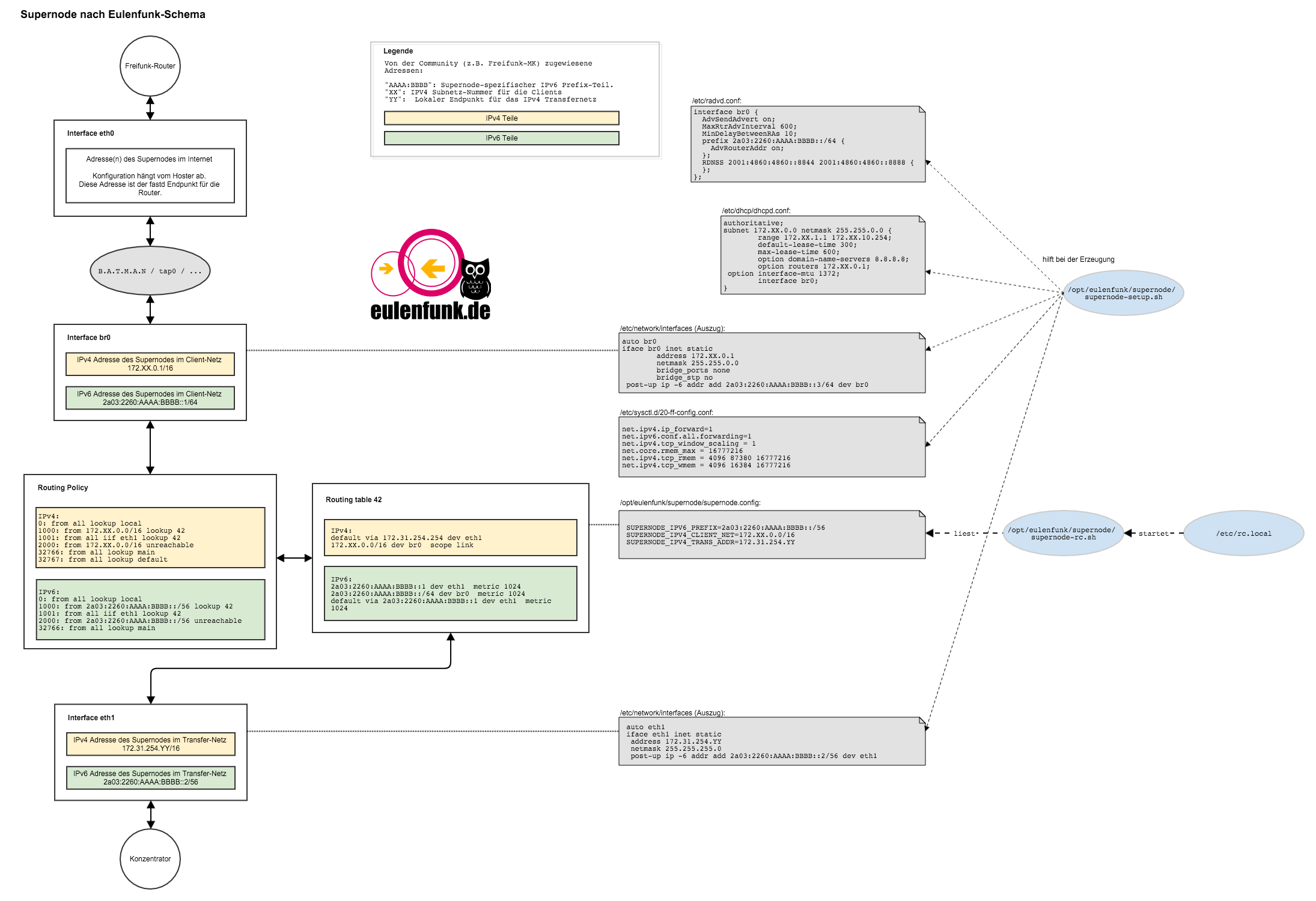Click the /etc/dhcp/dhcpd.conf note box

pos(823,255)
